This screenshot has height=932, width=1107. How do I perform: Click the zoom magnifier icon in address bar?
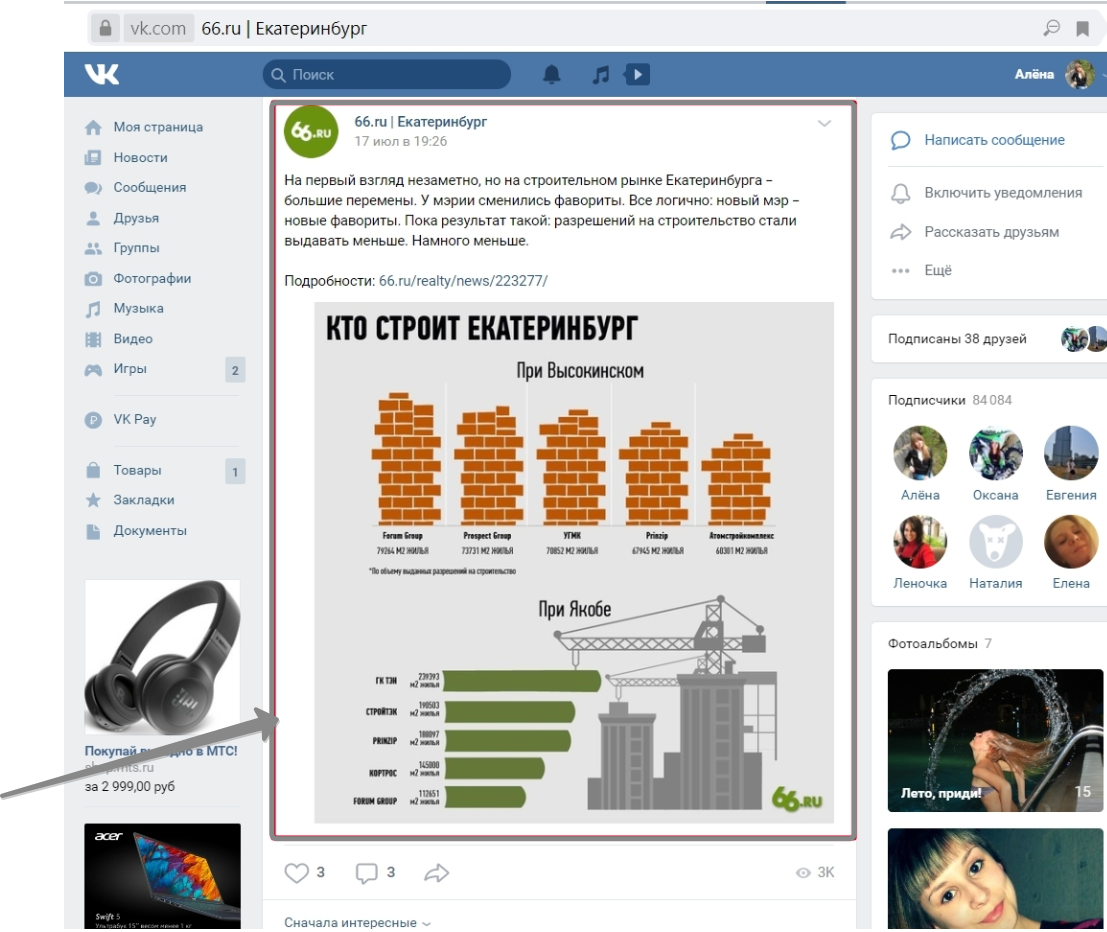click(x=1051, y=28)
